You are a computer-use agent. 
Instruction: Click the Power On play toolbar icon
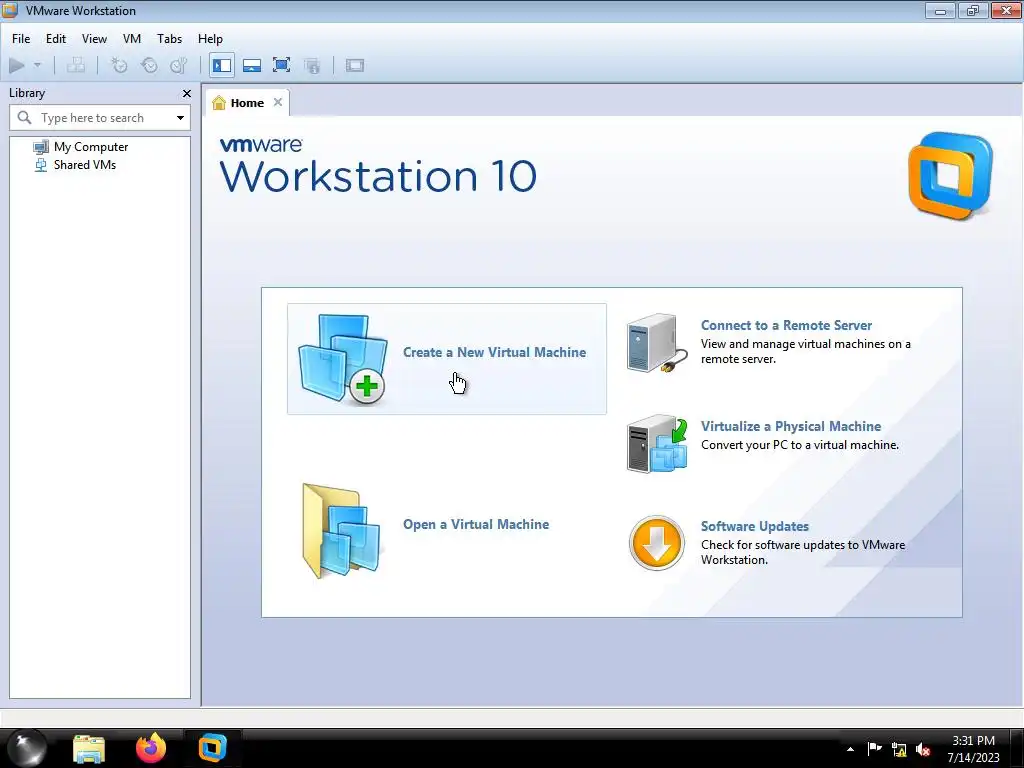17,65
